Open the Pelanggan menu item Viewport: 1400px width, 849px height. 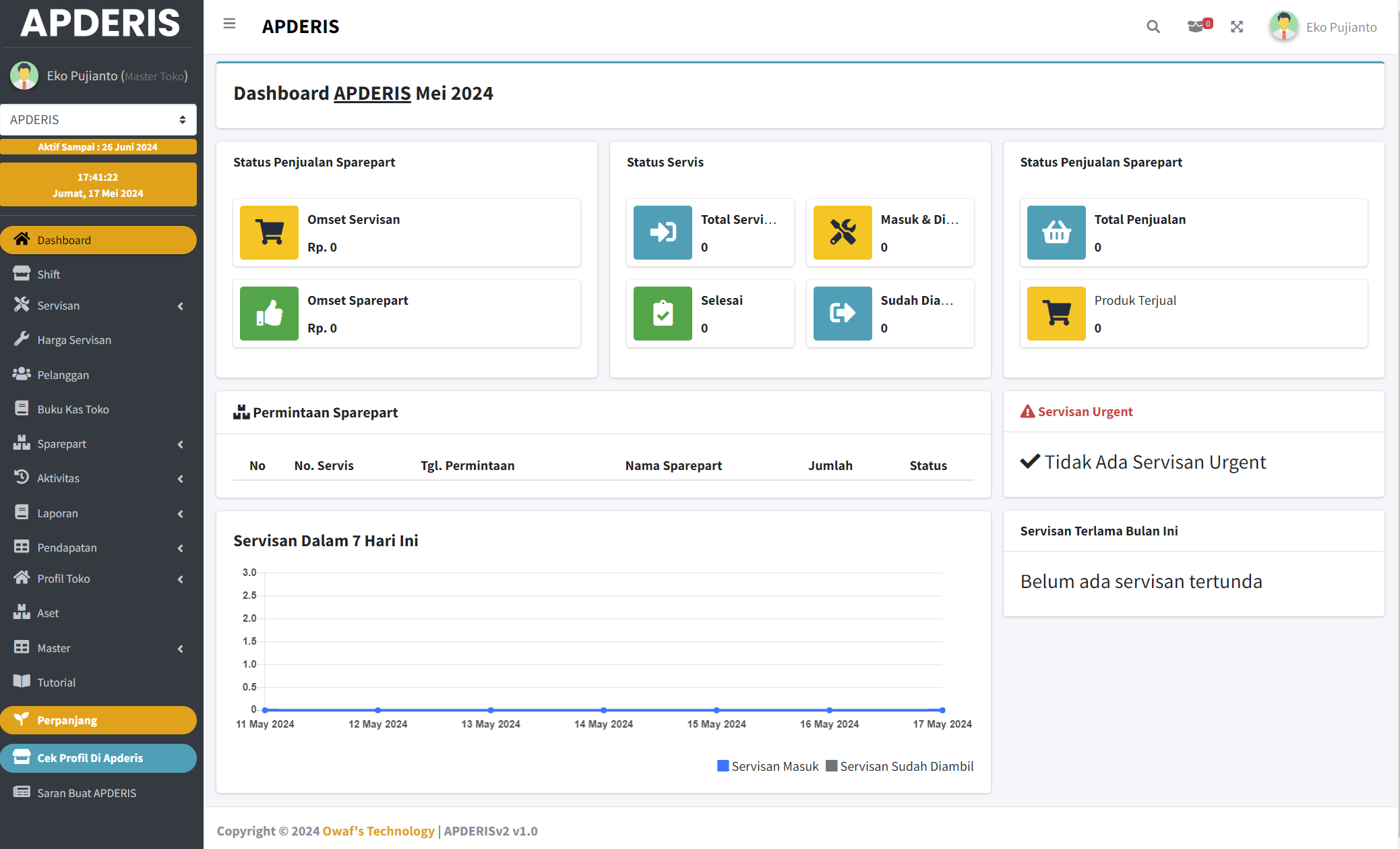[x=63, y=375]
